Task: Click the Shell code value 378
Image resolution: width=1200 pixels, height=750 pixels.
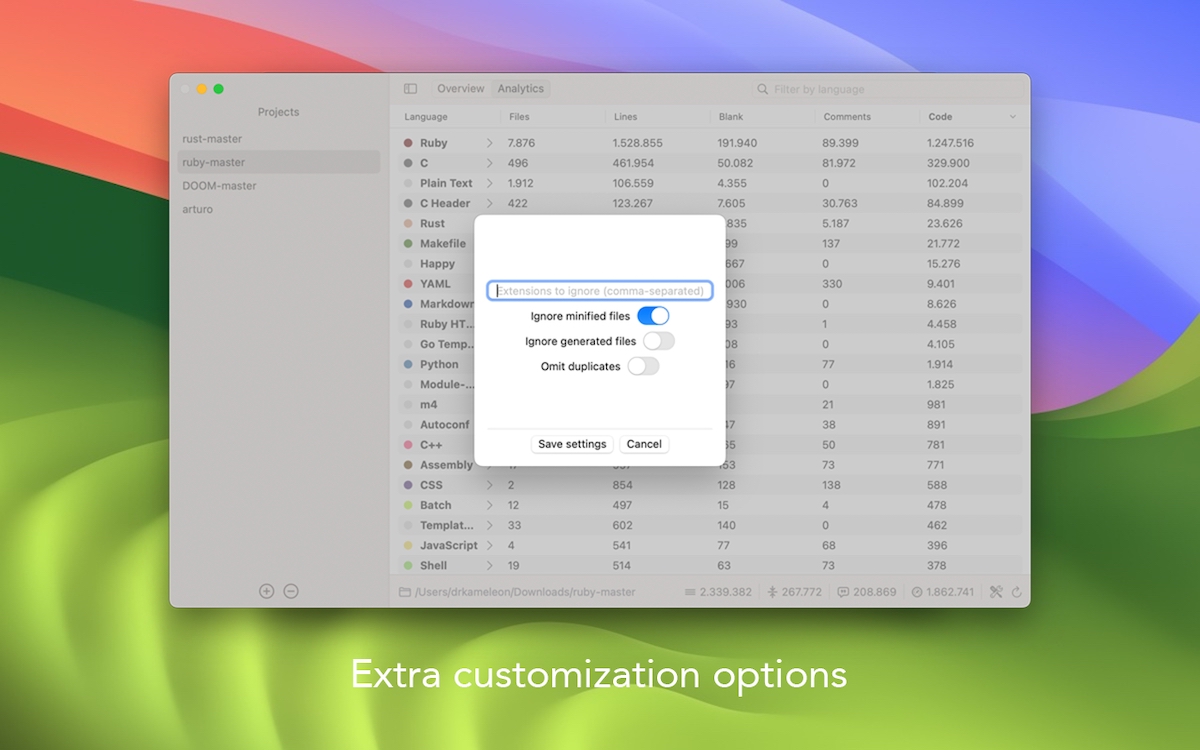Action: pyautogui.click(x=937, y=566)
